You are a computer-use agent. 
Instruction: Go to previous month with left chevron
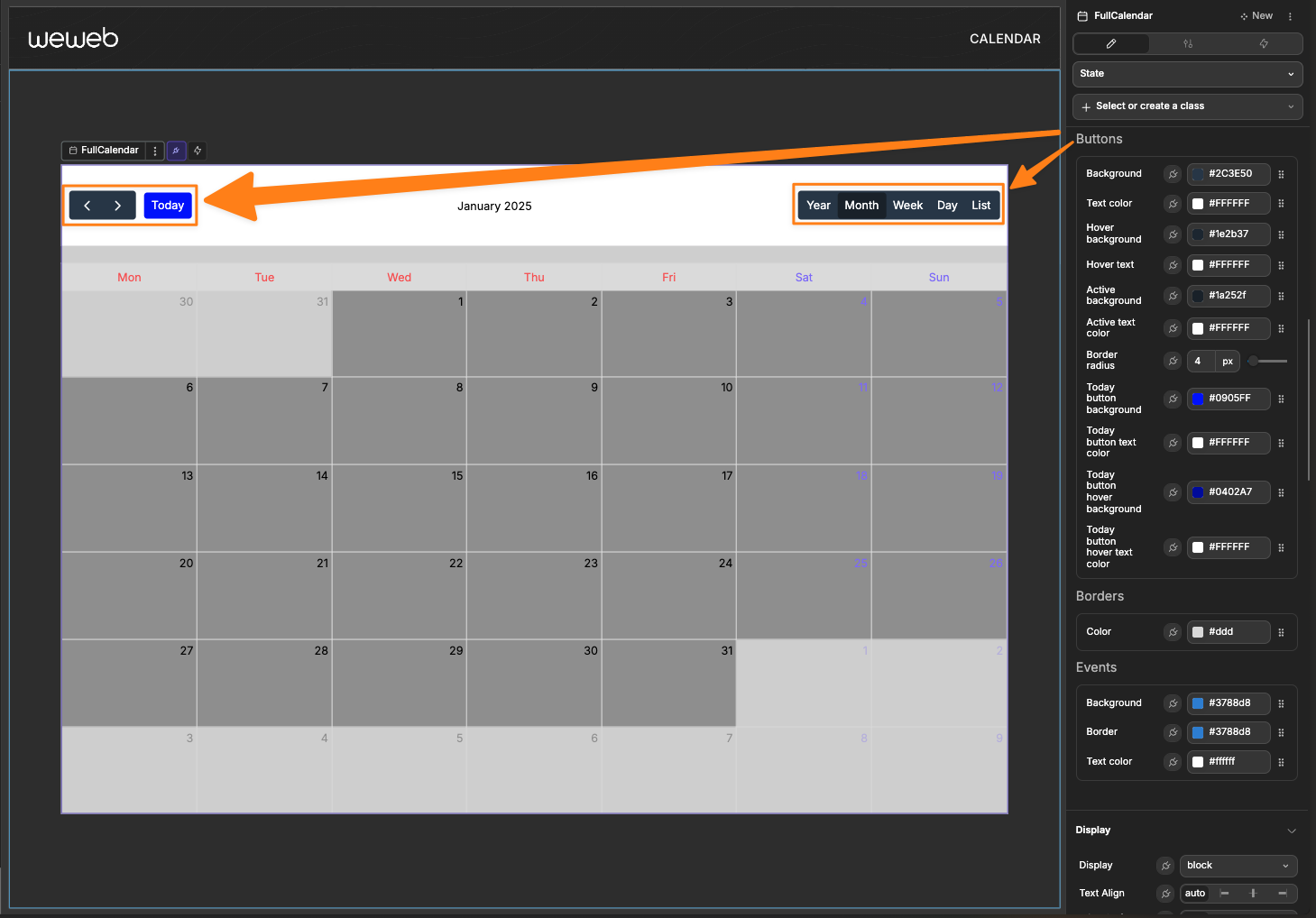tap(87, 206)
